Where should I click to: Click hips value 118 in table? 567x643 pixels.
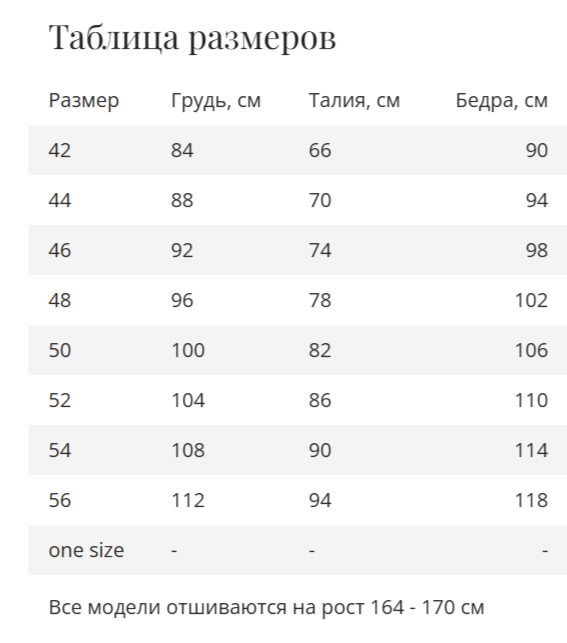tap(531, 500)
